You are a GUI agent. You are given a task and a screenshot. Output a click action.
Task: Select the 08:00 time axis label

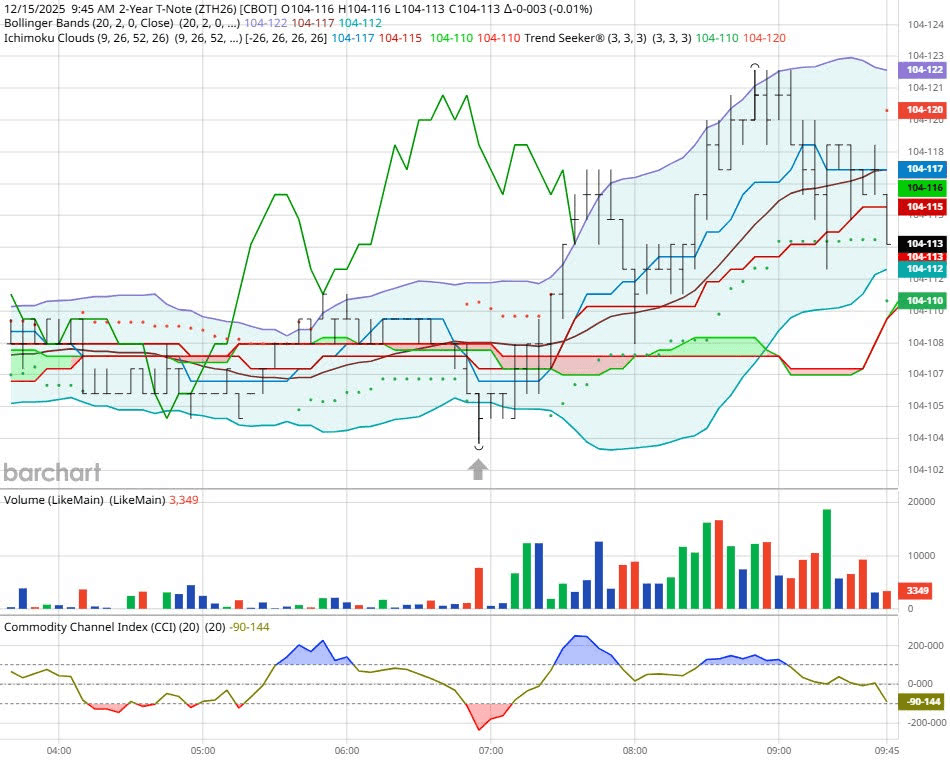point(634,750)
